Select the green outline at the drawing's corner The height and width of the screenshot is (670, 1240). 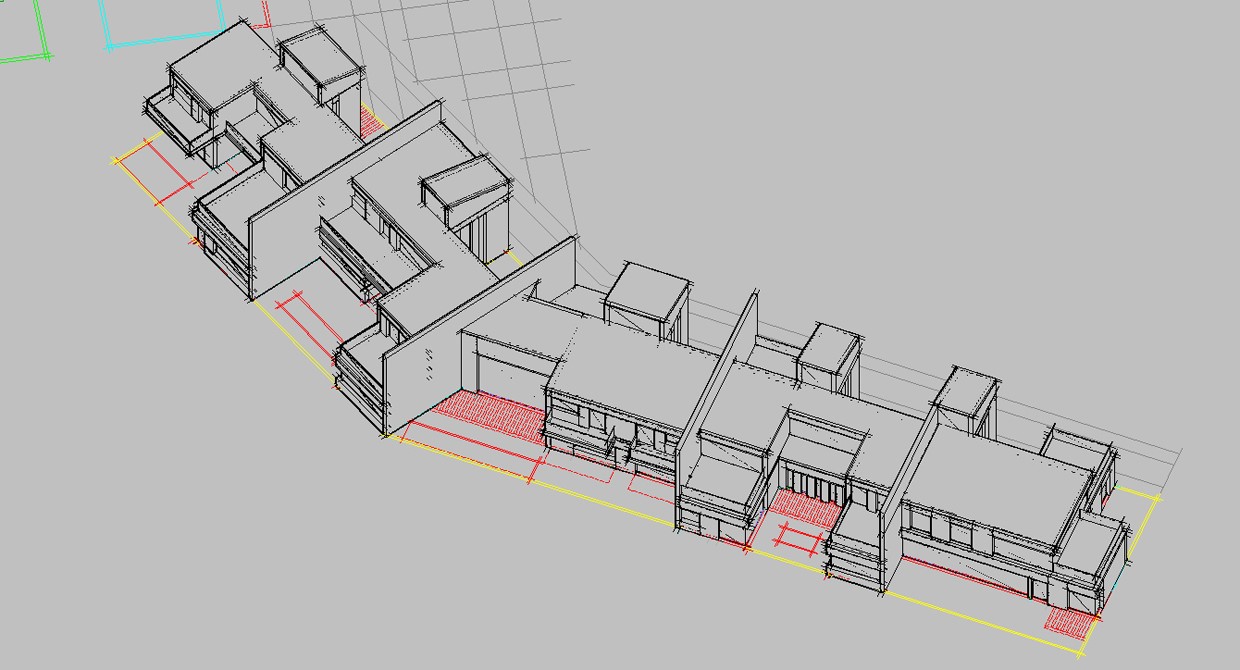tap(28, 32)
